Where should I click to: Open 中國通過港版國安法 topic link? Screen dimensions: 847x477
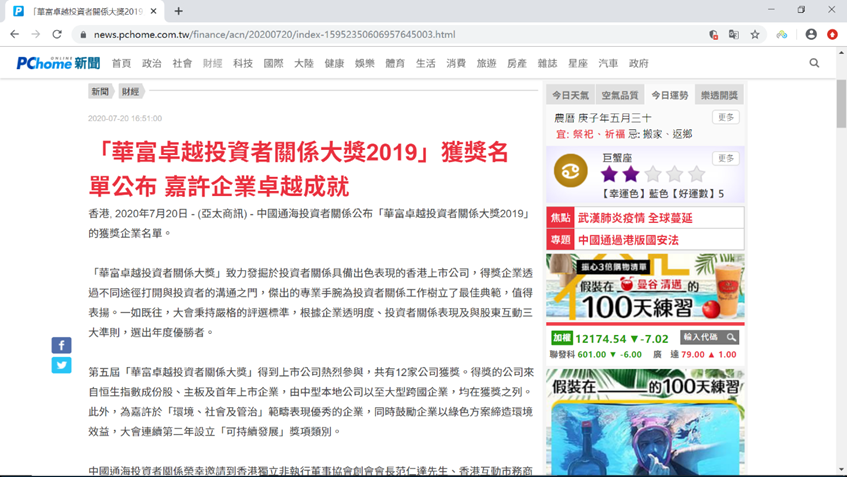click(628, 240)
